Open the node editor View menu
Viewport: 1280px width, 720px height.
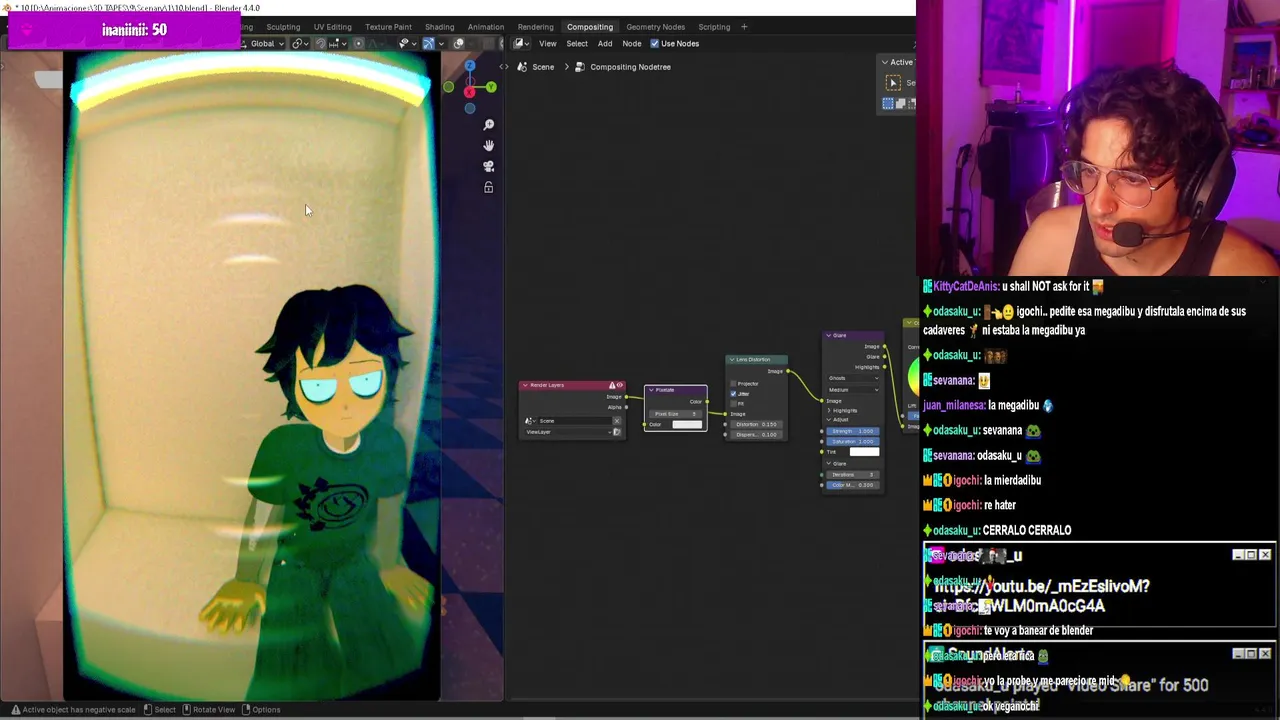pos(548,43)
